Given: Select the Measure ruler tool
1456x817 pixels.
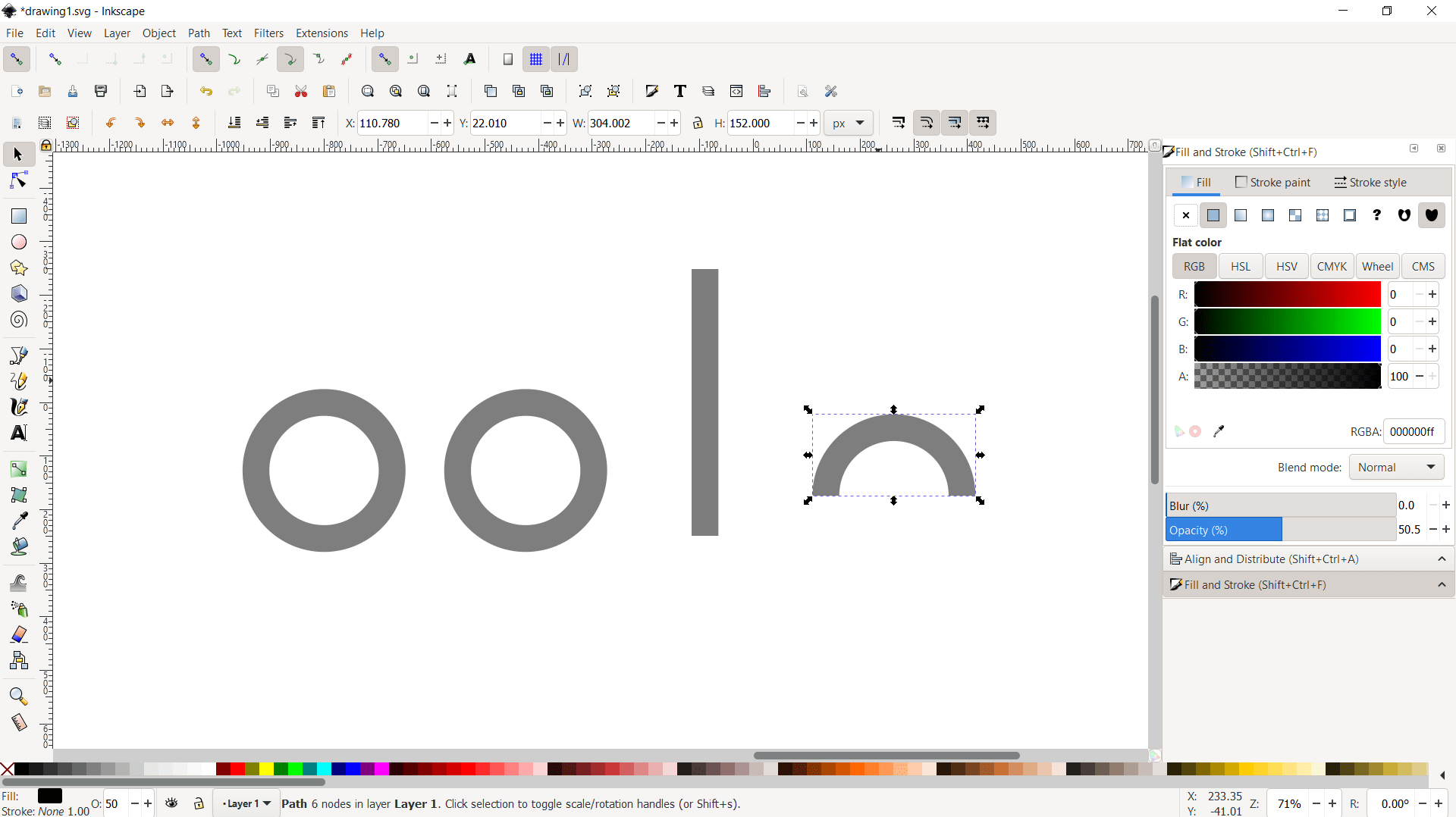Looking at the screenshot, I should [x=18, y=722].
